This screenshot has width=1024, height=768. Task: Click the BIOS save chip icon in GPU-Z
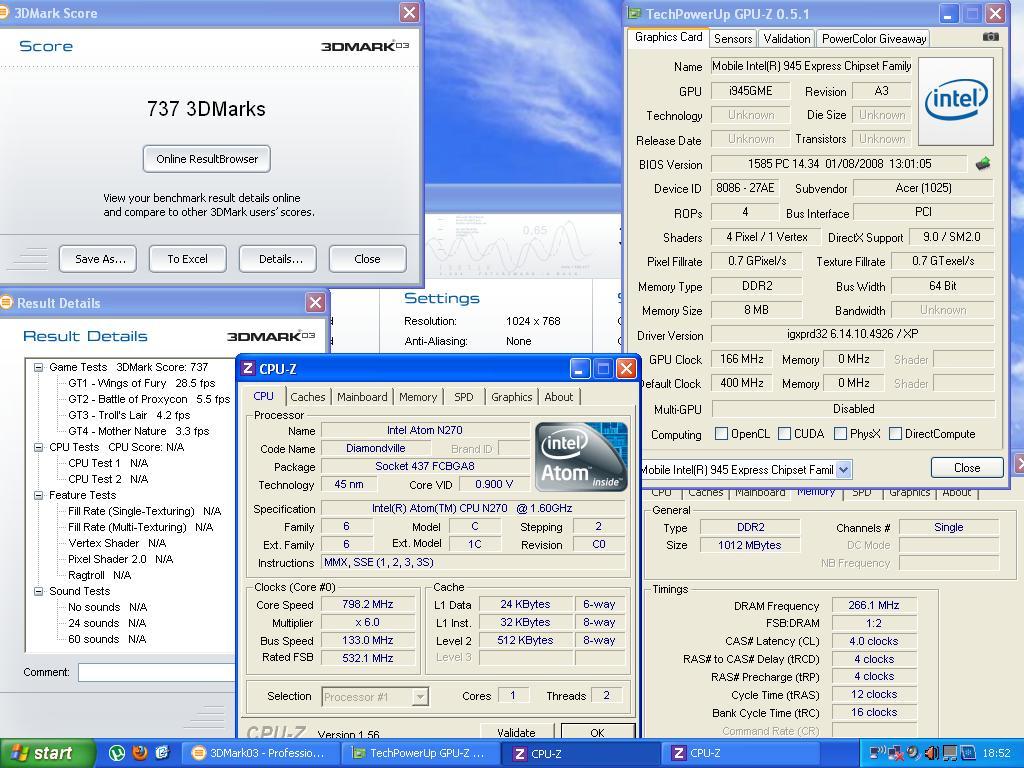point(983,164)
